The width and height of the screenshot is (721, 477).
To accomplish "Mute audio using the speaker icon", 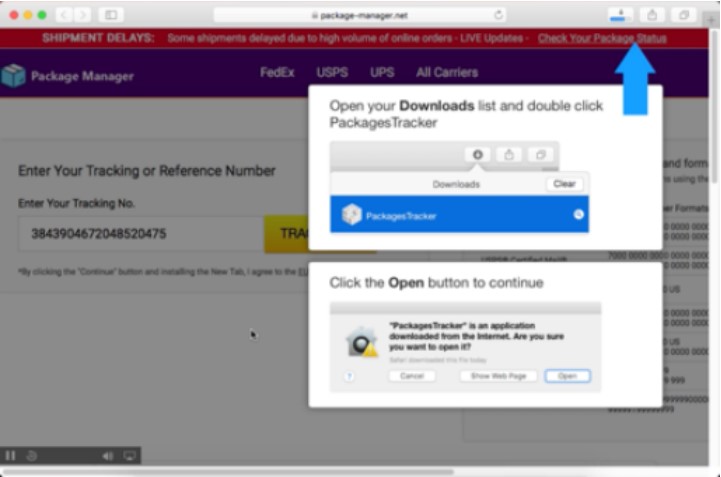I will coord(107,456).
